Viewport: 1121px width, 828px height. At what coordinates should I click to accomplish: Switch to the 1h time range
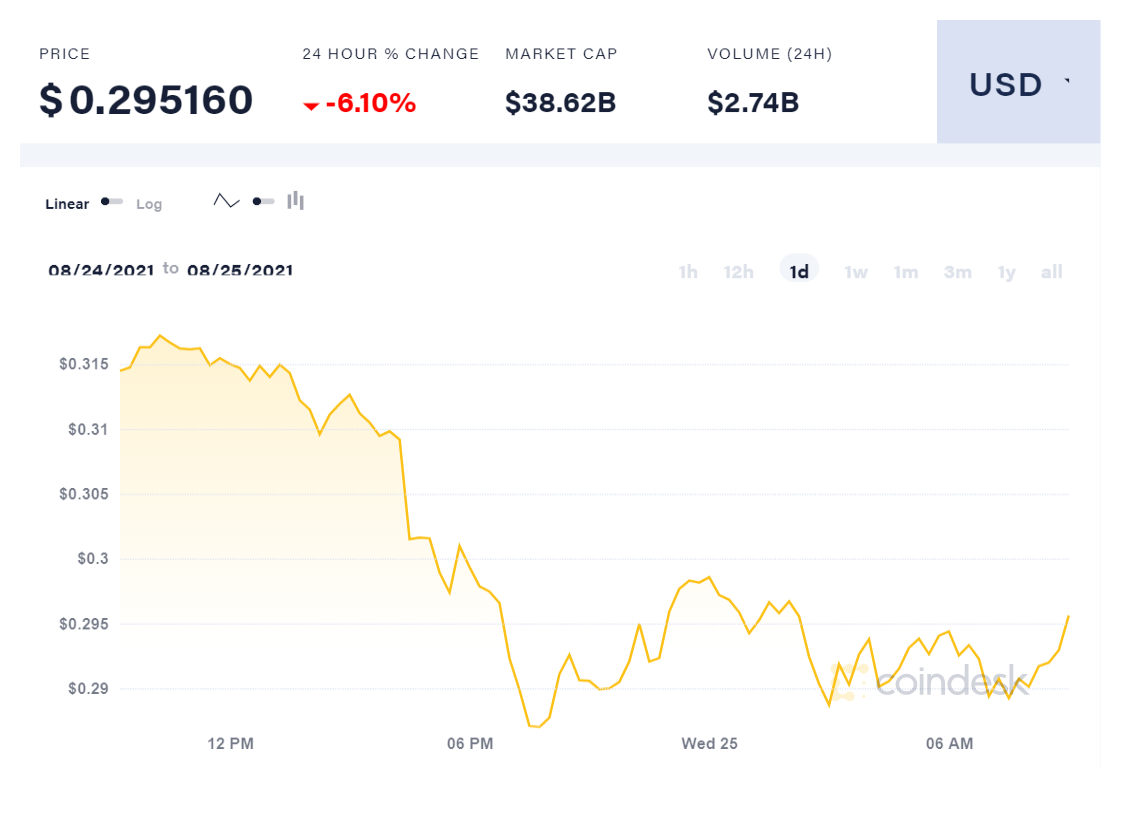coord(688,272)
